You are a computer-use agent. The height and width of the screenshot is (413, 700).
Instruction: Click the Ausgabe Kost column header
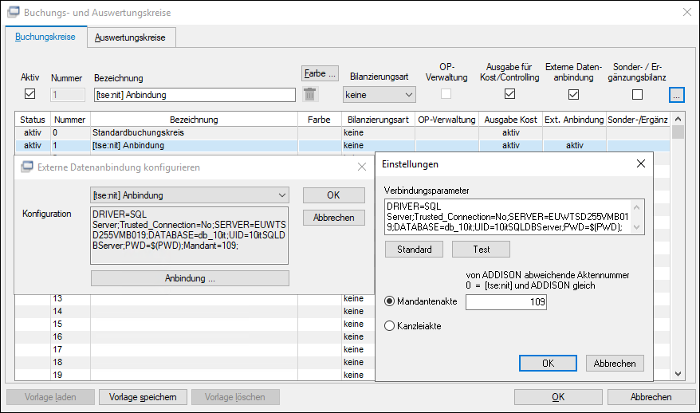(511, 120)
